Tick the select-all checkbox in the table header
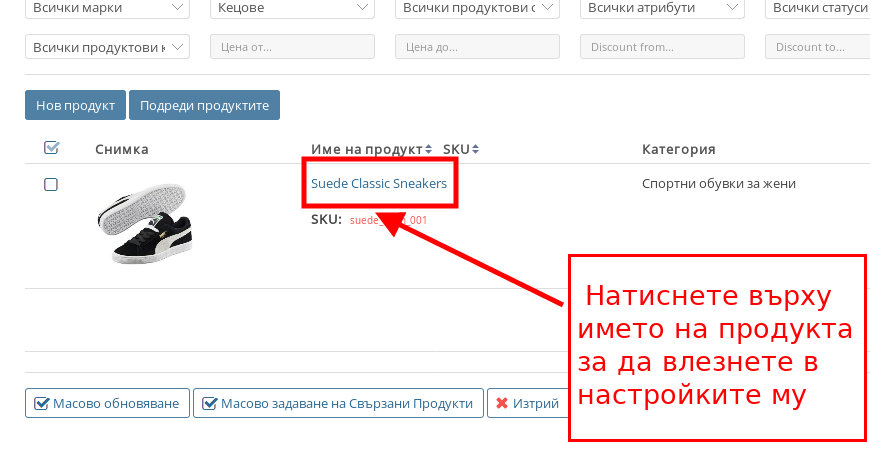The height and width of the screenshot is (474, 870). pos(52,148)
